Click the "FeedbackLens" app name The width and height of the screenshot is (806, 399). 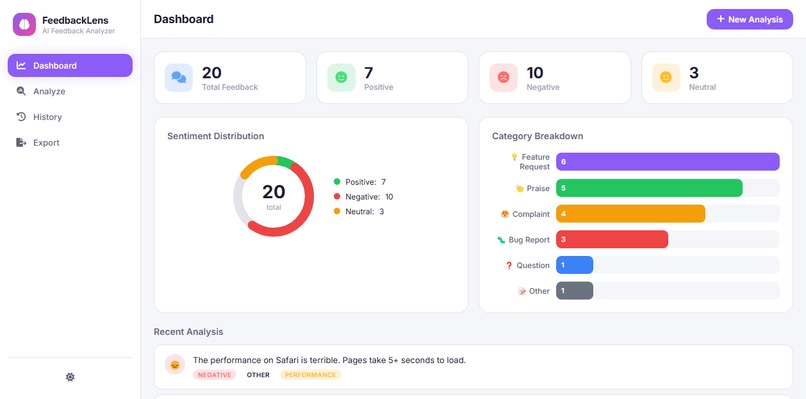click(x=76, y=21)
